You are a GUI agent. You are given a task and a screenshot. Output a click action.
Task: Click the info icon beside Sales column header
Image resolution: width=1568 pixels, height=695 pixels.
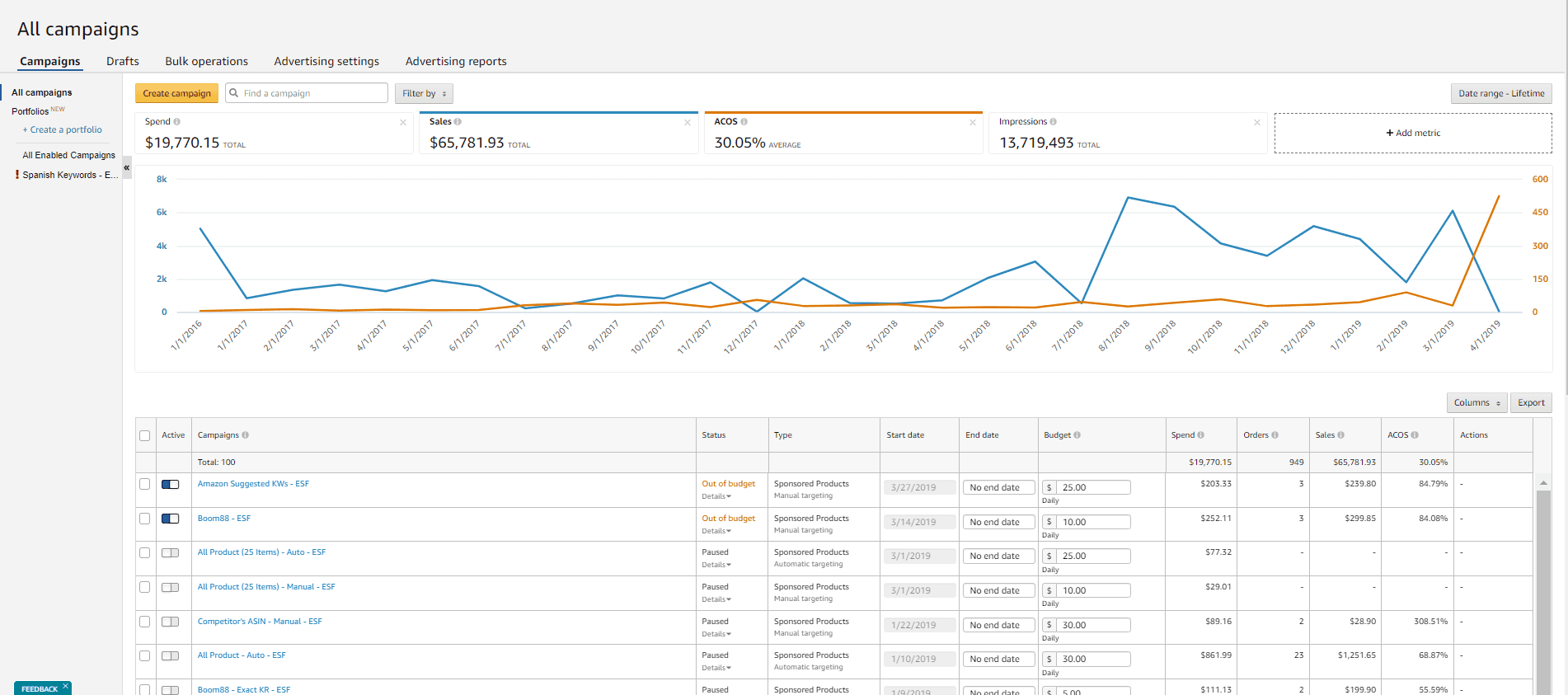point(1340,435)
